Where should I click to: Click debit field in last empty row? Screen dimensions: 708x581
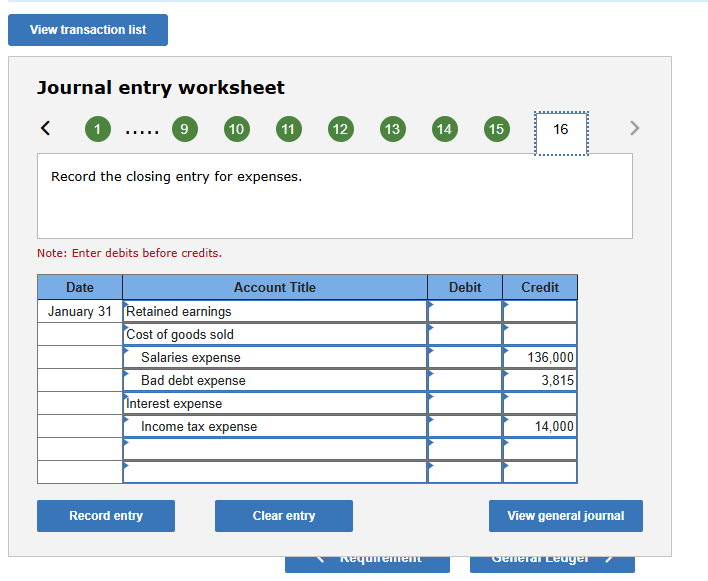[465, 472]
